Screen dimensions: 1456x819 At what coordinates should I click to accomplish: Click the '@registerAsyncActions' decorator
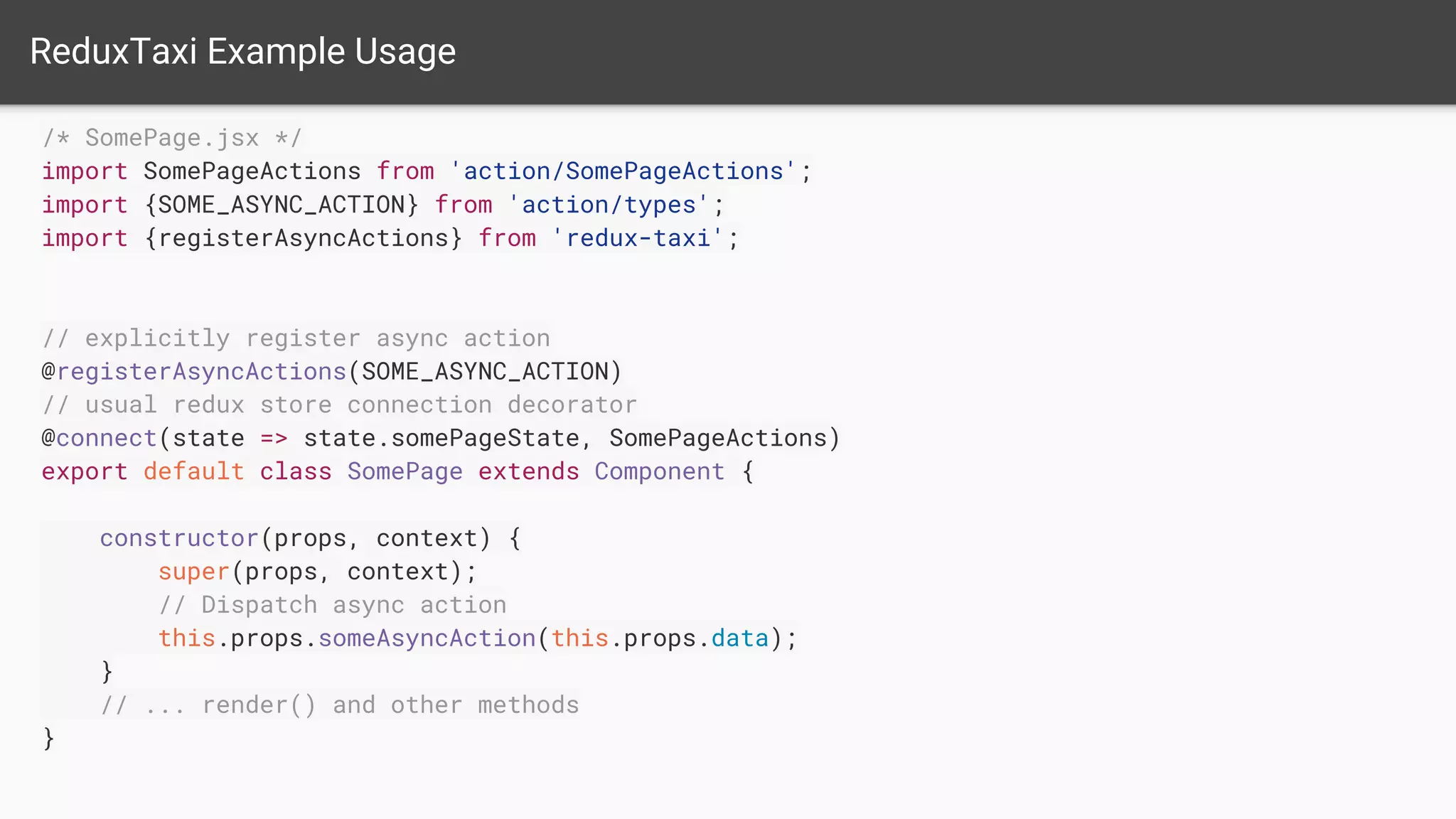pos(194,372)
